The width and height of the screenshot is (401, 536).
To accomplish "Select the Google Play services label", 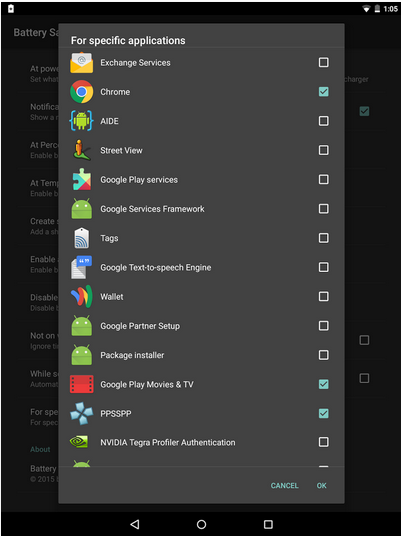I will point(139,180).
